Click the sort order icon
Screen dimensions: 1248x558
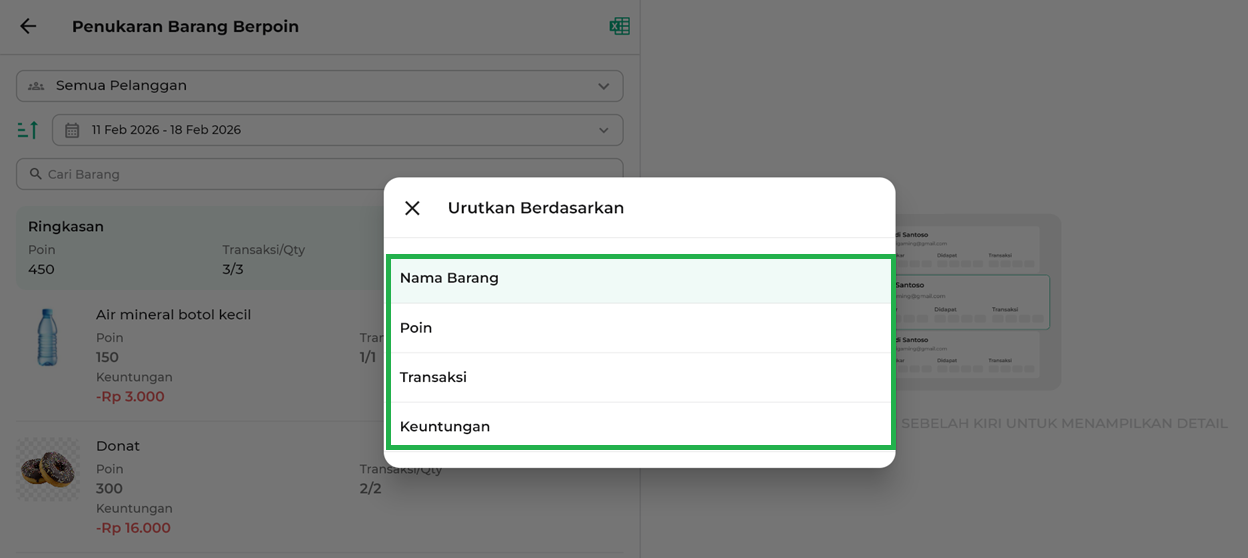(27, 130)
